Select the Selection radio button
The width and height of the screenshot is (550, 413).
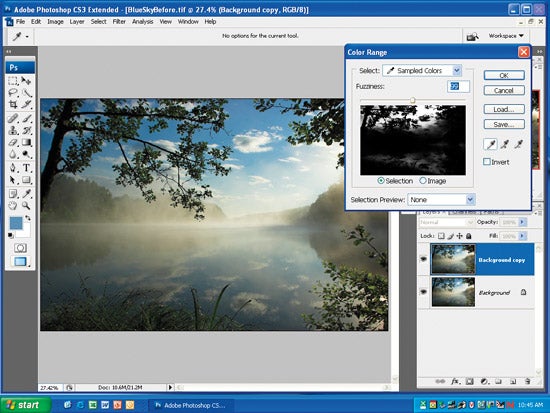[x=381, y=181]
